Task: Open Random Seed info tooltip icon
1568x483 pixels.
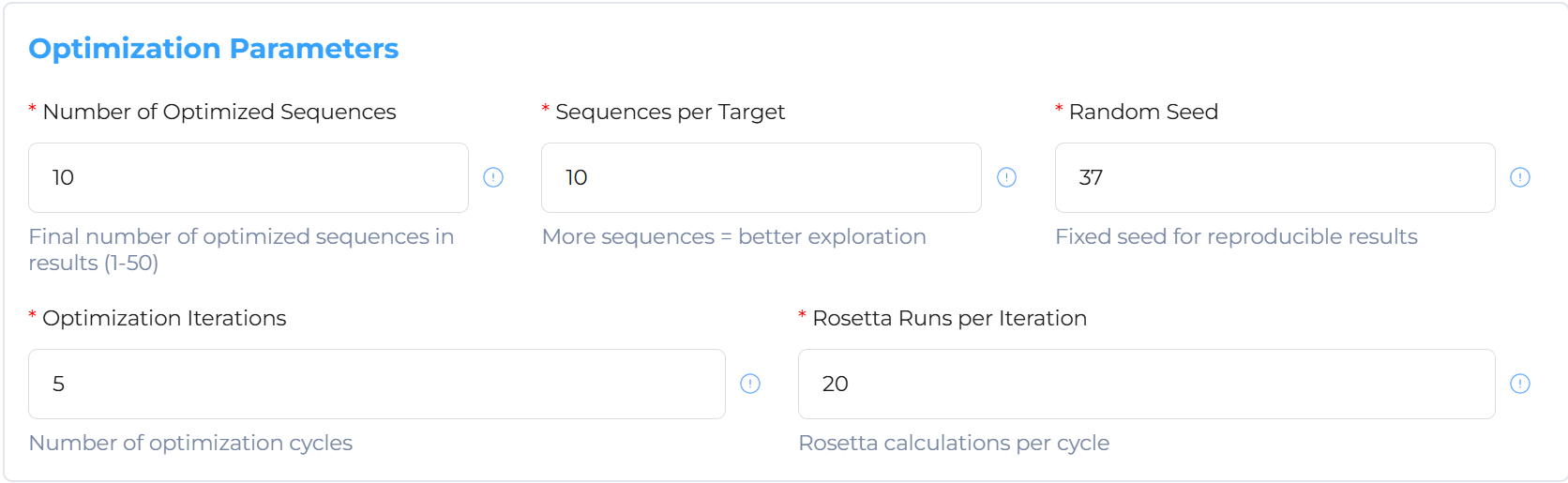Action: pos(1519,177)
